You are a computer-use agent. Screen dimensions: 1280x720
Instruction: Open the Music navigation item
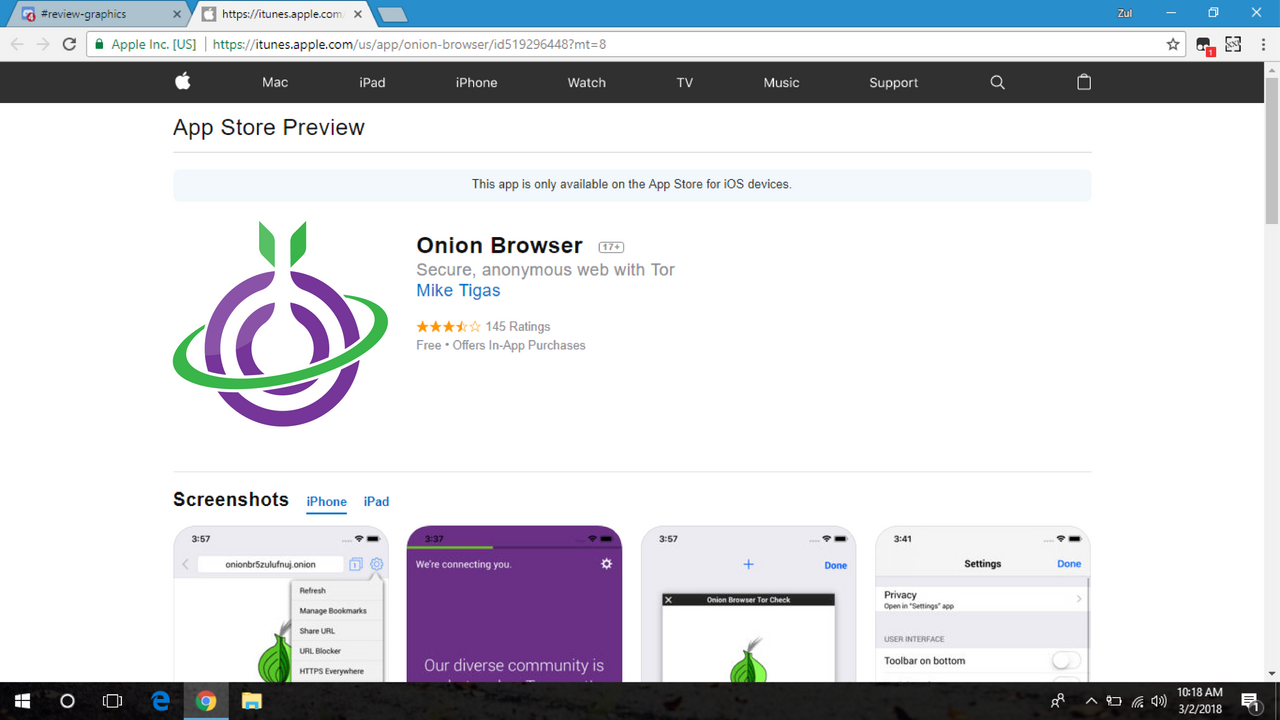coord(781,82)
